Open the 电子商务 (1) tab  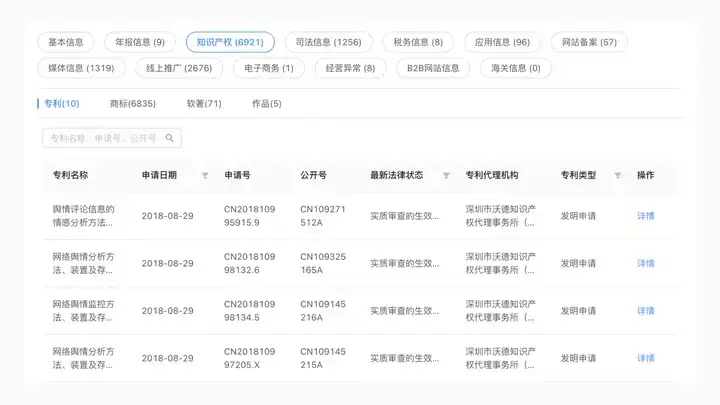click(x=269, y=68)
